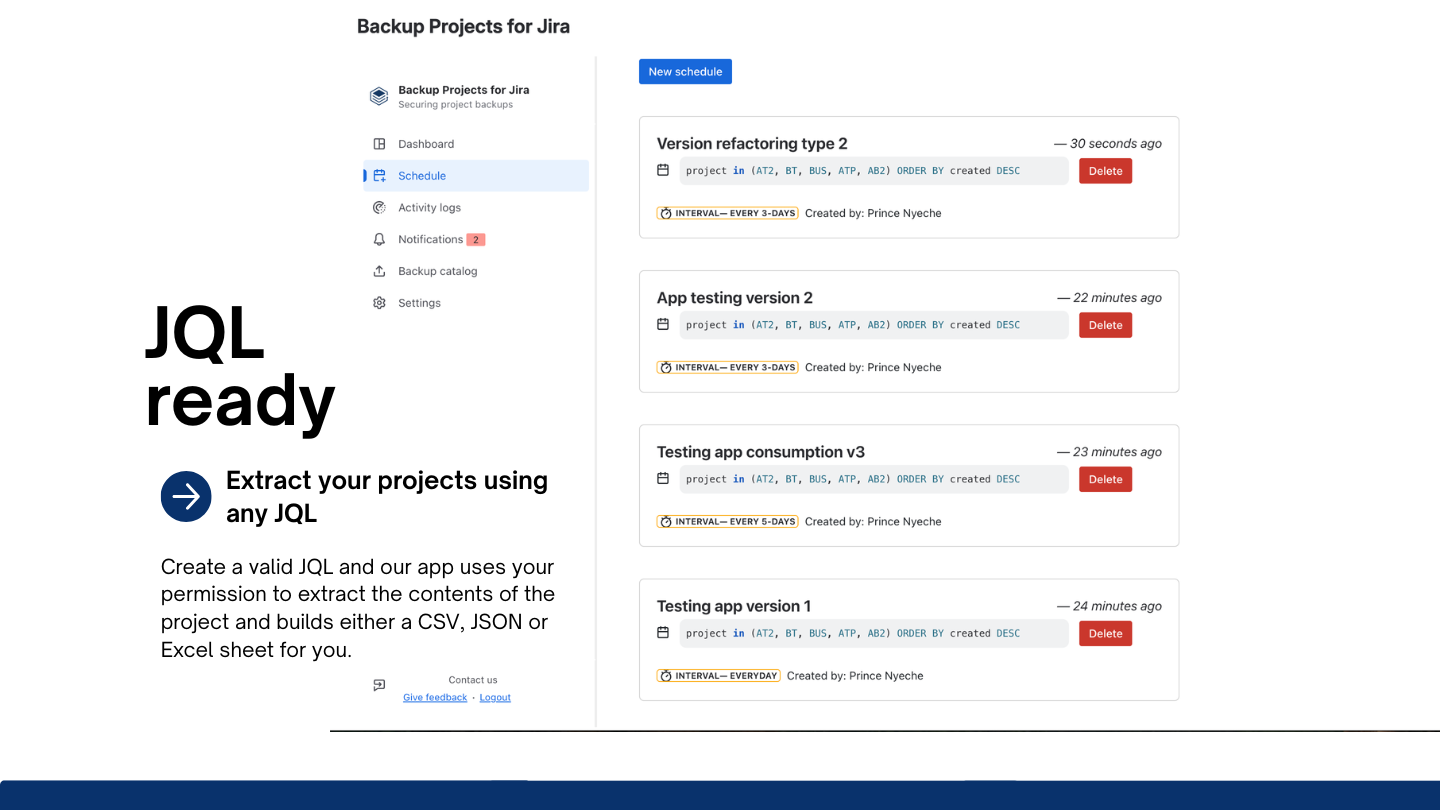Click 'Created by: Prince Nyeche' in App testing version 2
1440x810 pixels.
[873, 368]
